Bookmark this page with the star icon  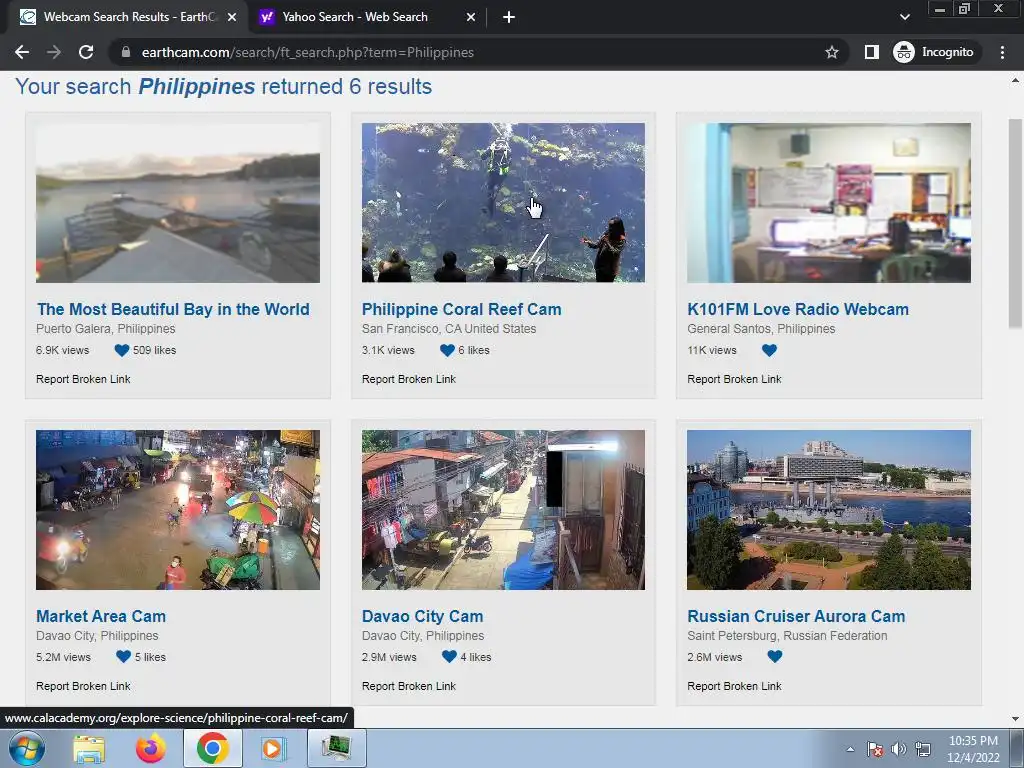(x=831, y=52)
